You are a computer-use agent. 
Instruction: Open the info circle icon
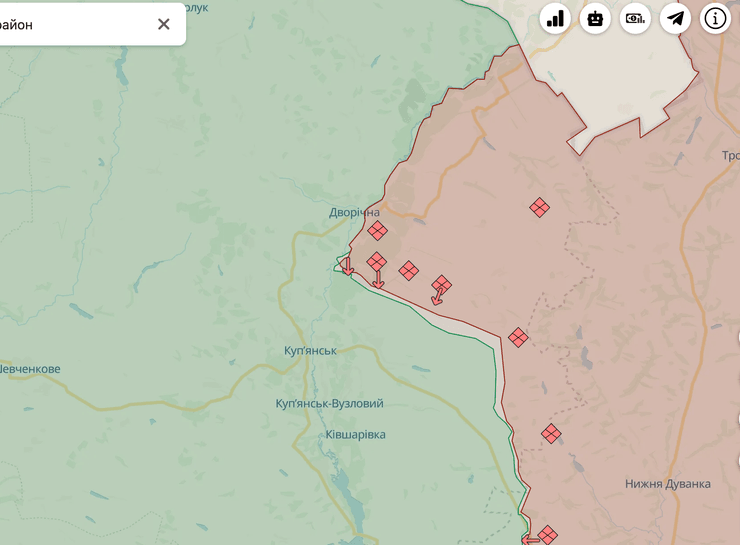(x=715, y=18)
